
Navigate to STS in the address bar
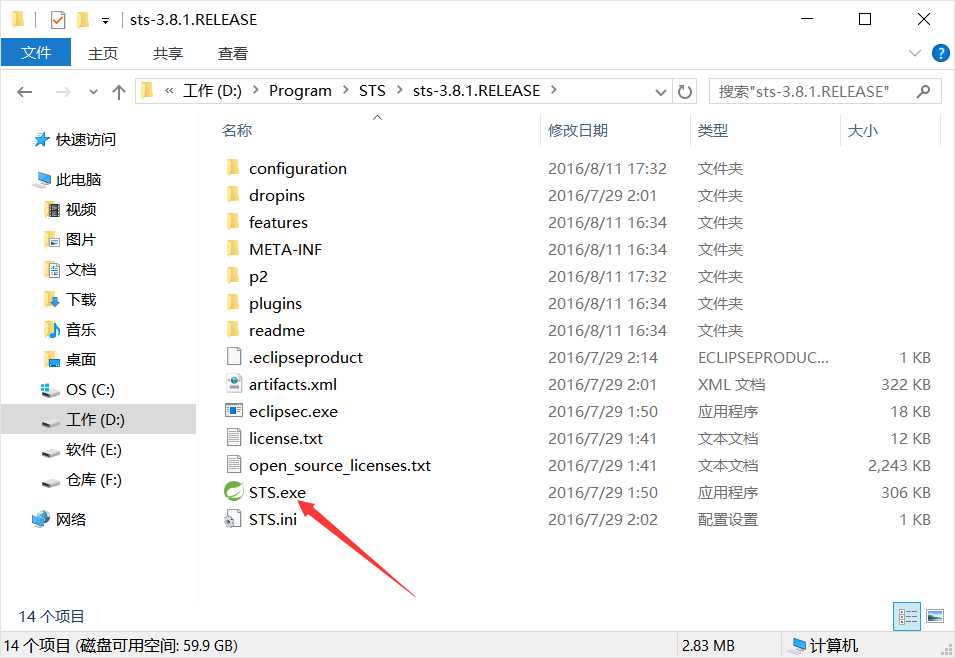(372, 91)
